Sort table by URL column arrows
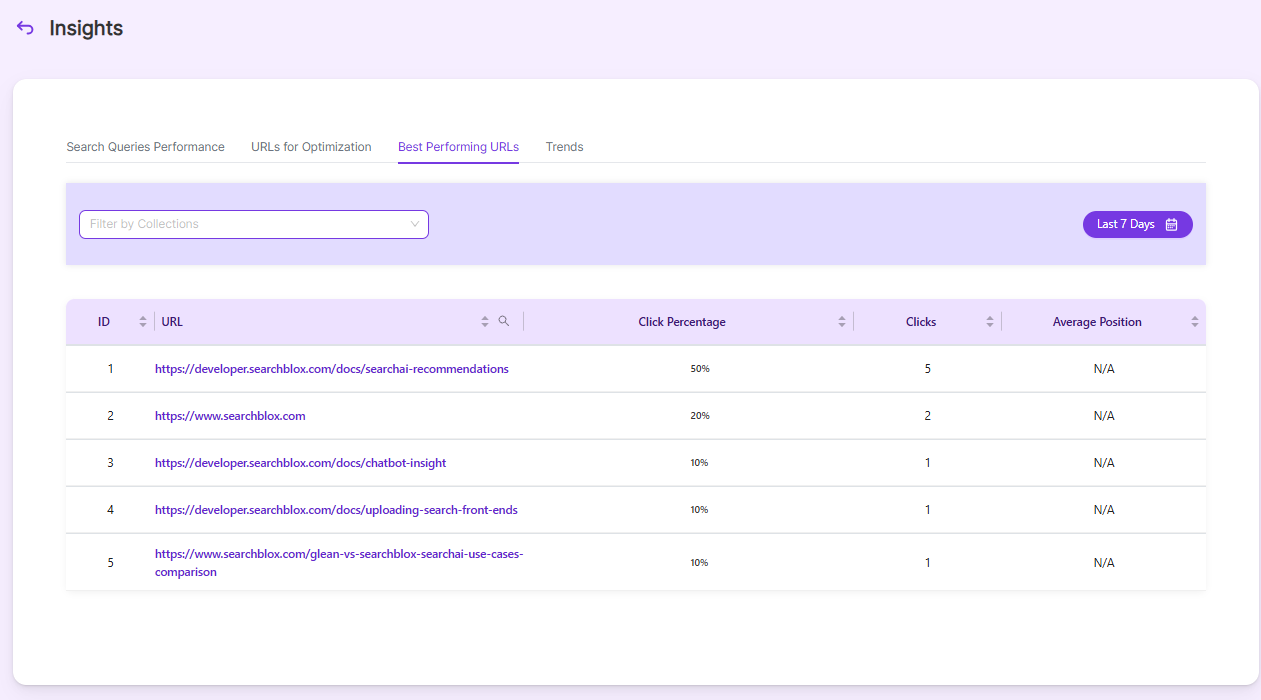The image size is (1261, 700). 486,322
